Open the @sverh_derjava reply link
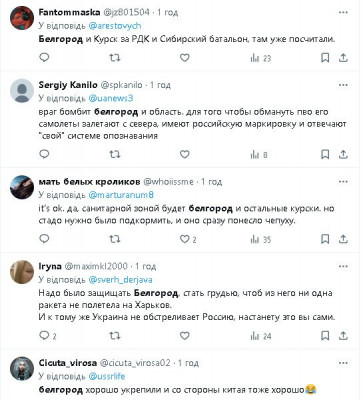Image resolution: width=363 pixels, height=400 pixels. coord(120,280)
